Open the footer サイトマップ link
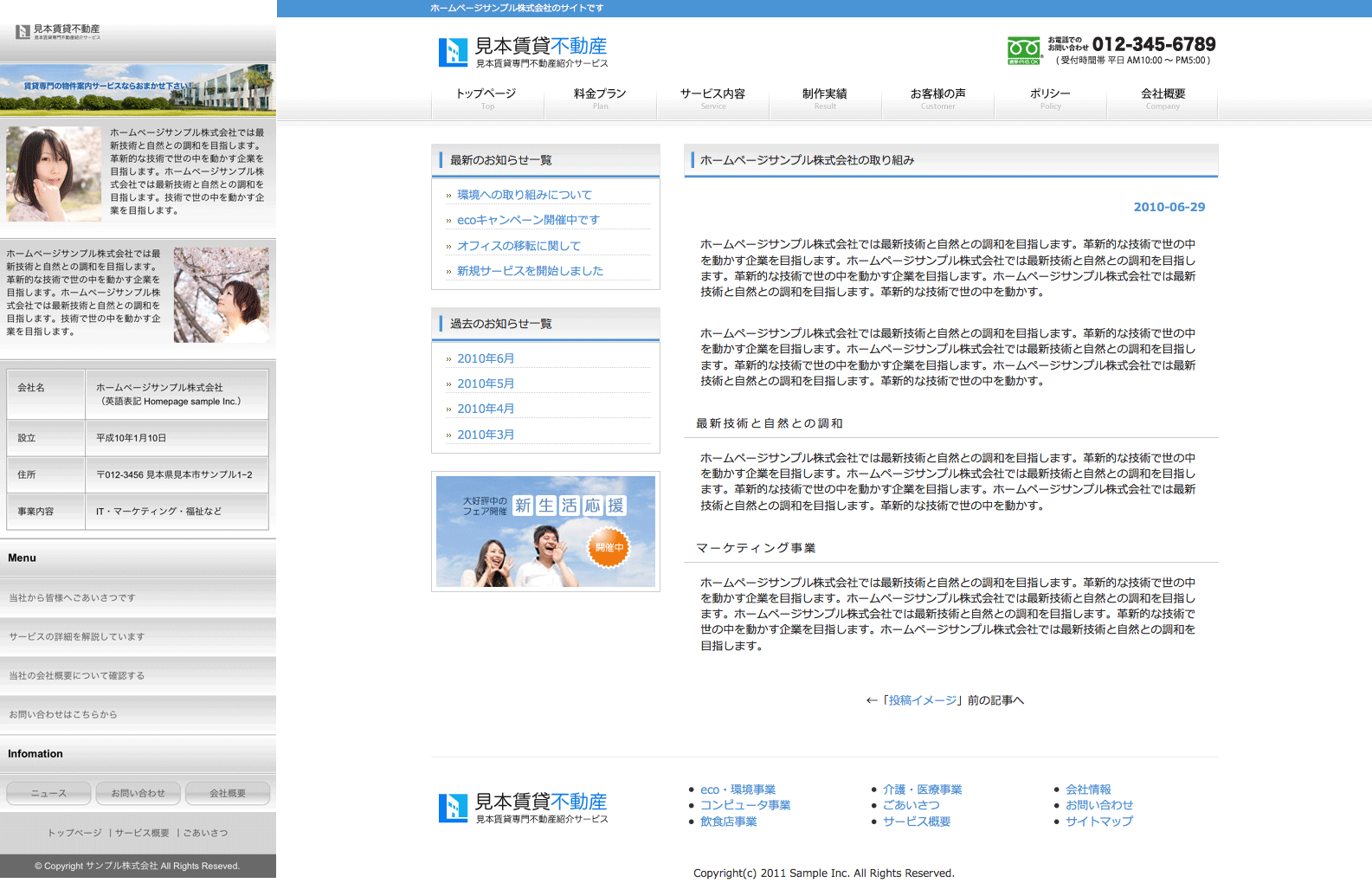The width and height of the screenshot is (1372, 883). [x=1098, y=822]
